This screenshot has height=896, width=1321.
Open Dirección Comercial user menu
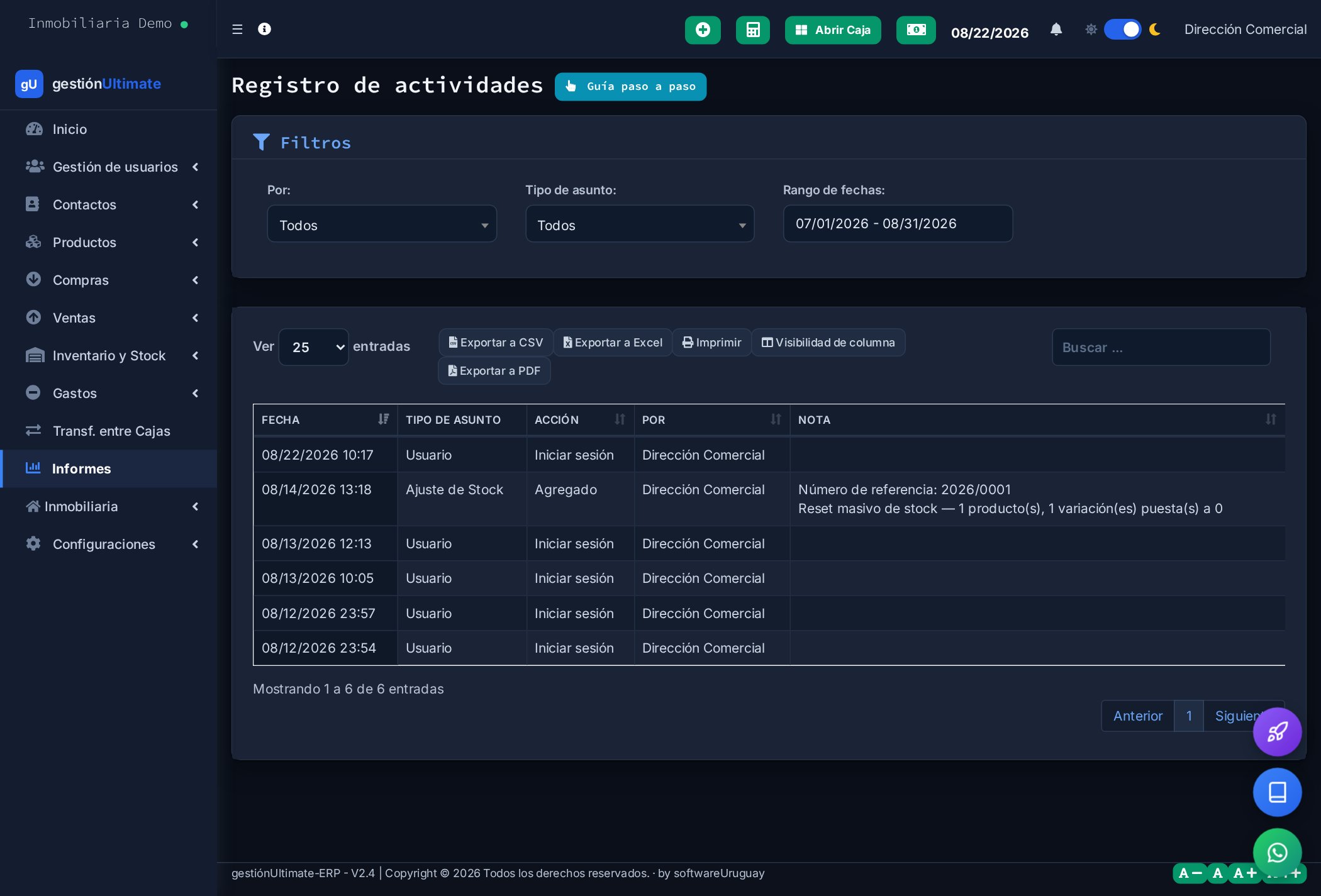1246,30
